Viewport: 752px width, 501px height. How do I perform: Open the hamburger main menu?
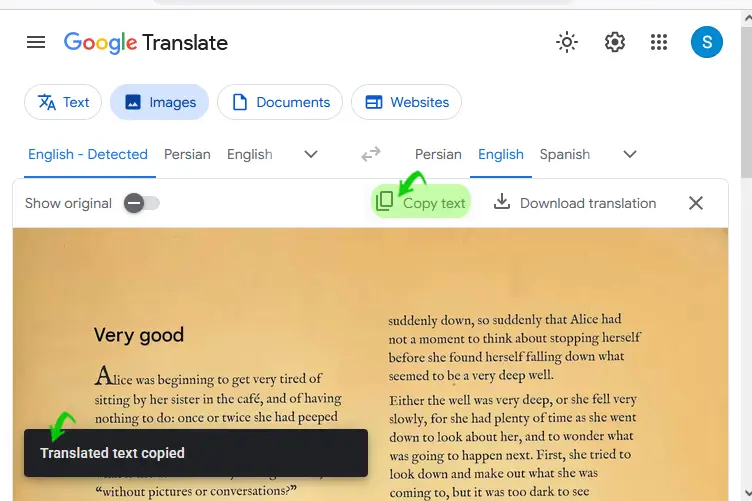pyautogui.click(x=36, y=42)
